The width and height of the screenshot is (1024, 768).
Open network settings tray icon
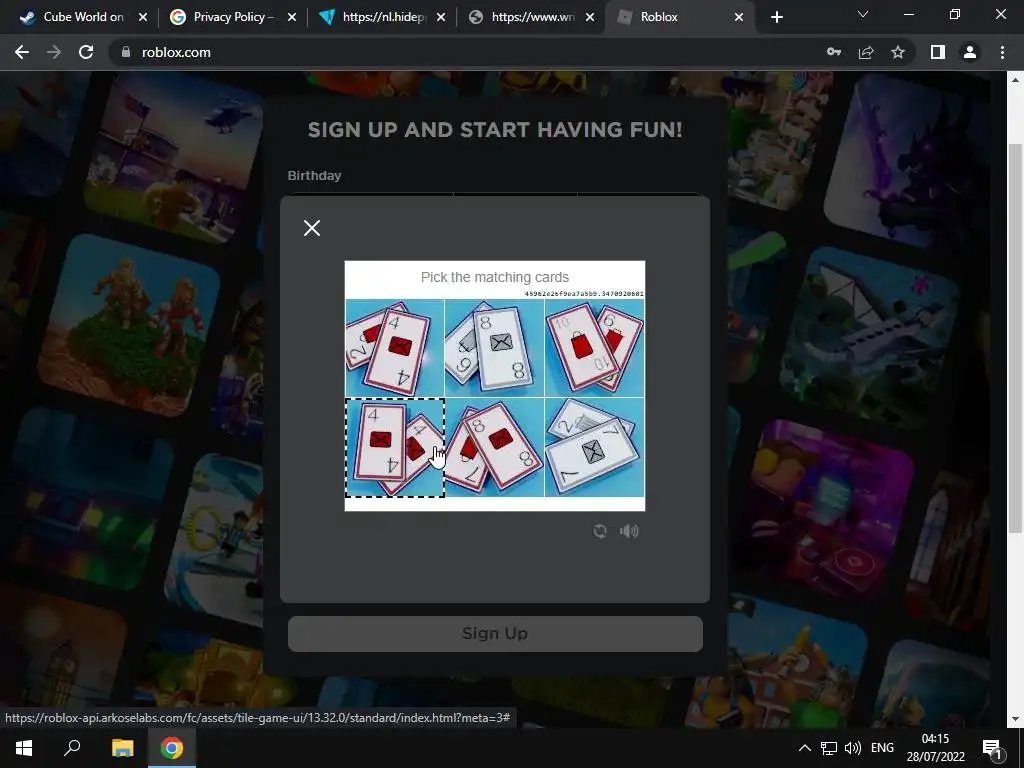pyautogui.click(x=829, y=748)
